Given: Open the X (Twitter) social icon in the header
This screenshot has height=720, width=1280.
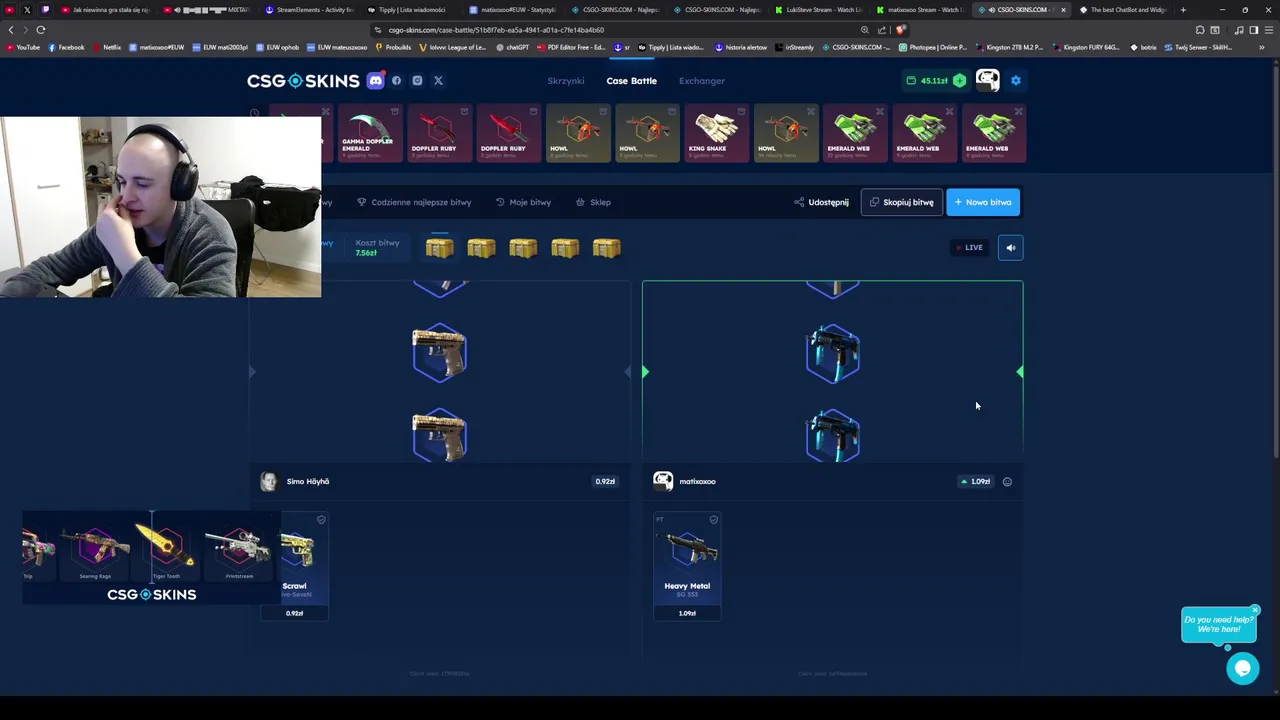Looking at the screenshot, I should 438,81.
